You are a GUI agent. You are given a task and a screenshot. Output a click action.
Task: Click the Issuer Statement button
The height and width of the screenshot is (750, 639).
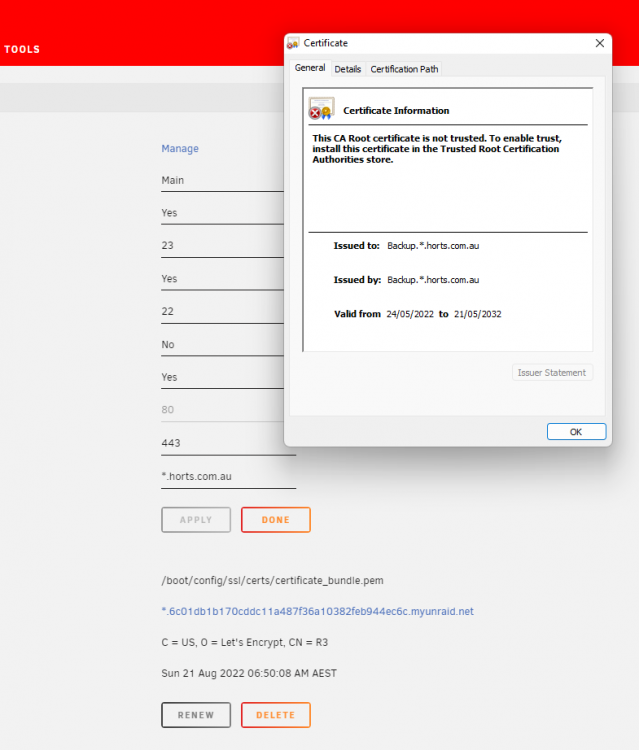[552, 373]
